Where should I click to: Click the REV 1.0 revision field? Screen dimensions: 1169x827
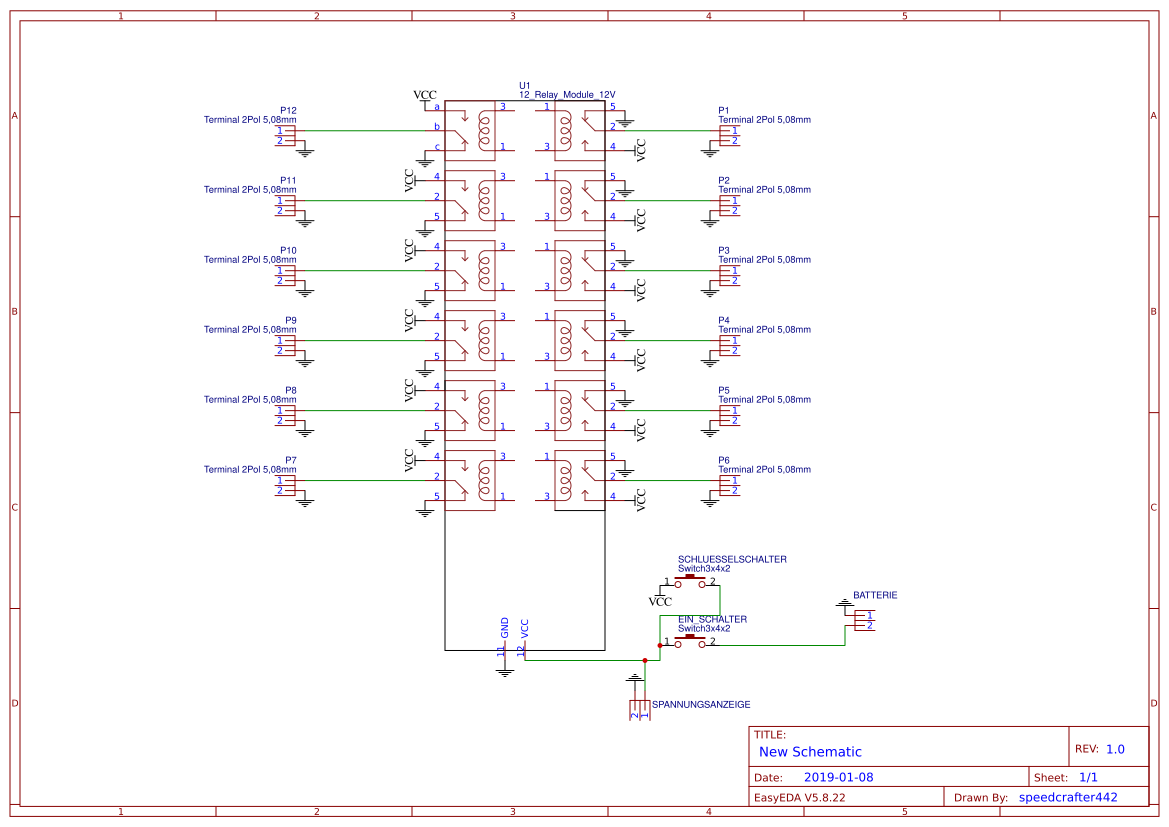tap(1115, 749)
